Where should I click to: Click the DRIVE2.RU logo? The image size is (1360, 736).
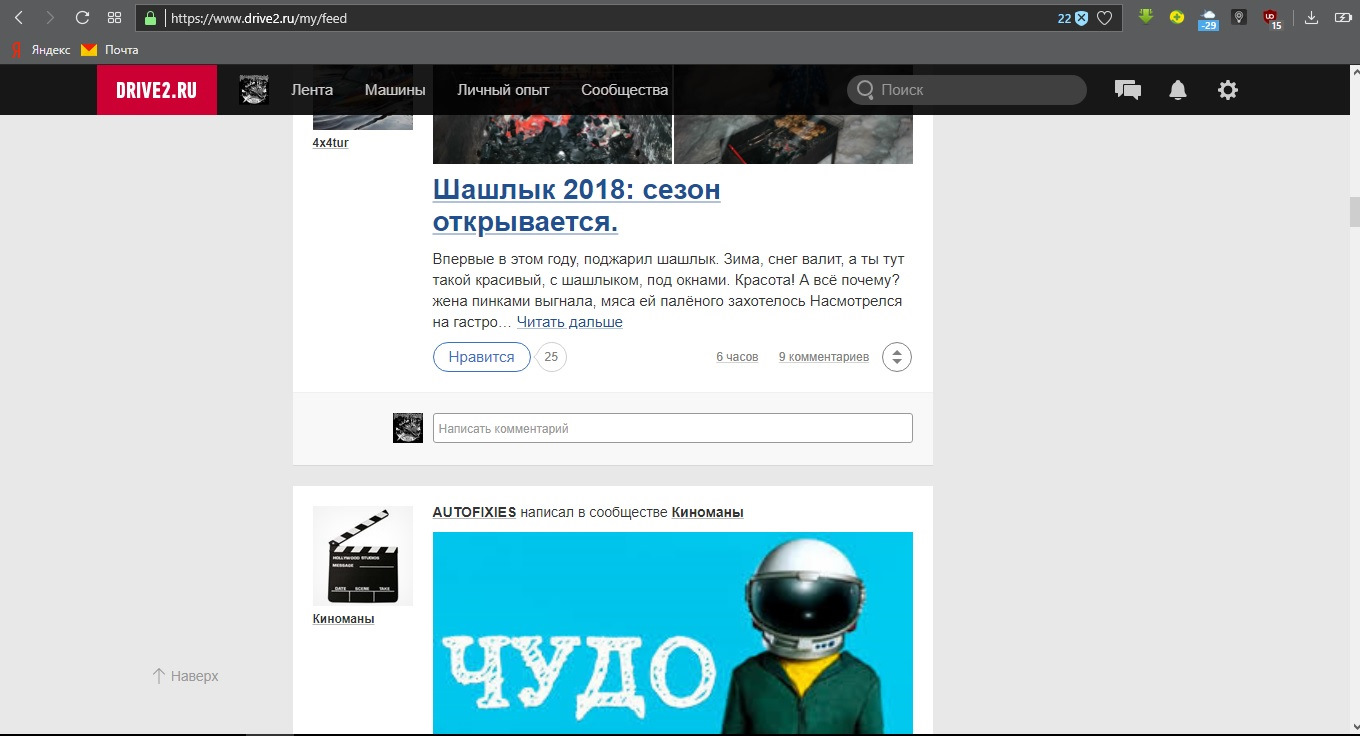point(157,90)
